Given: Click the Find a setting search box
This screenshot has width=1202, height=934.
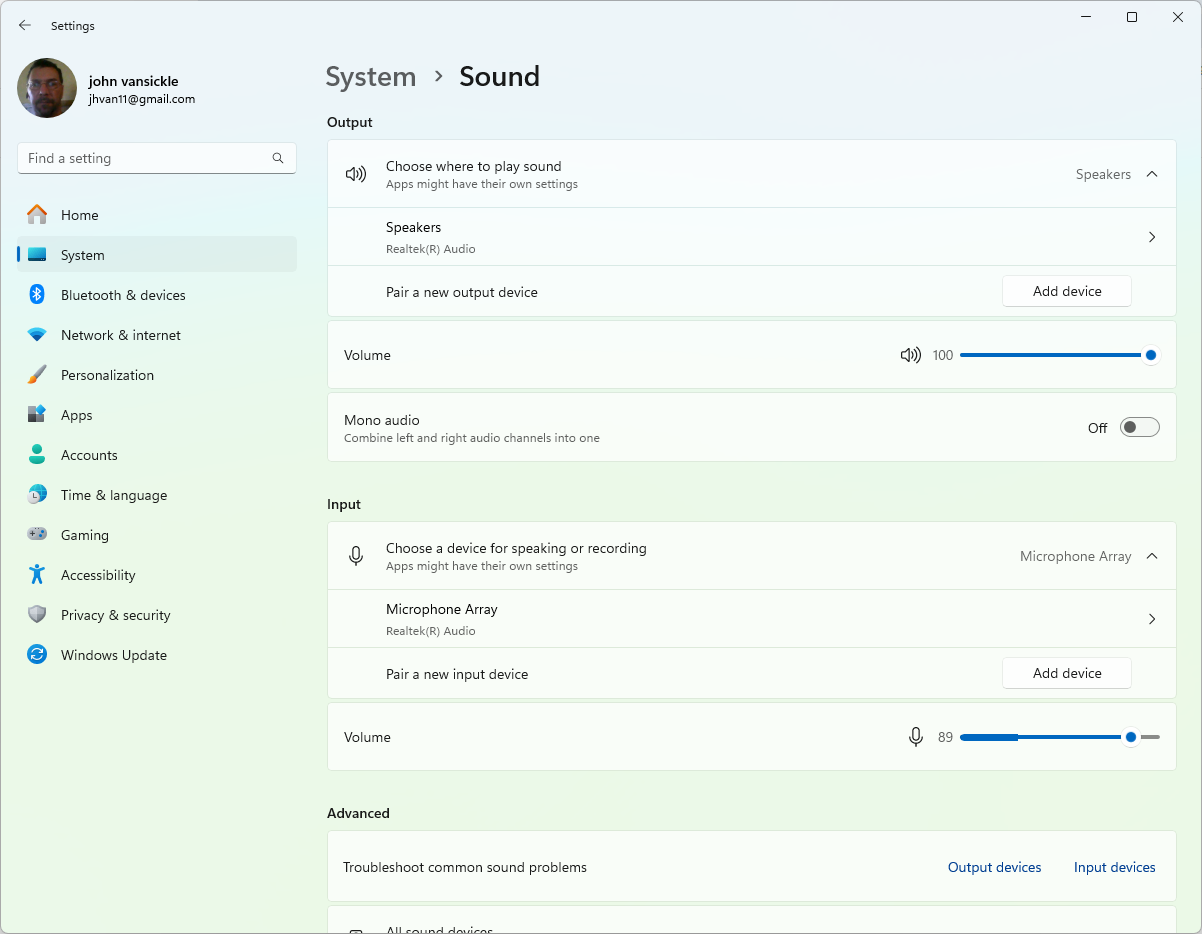Looking at the screenshot, I should 157,158.
